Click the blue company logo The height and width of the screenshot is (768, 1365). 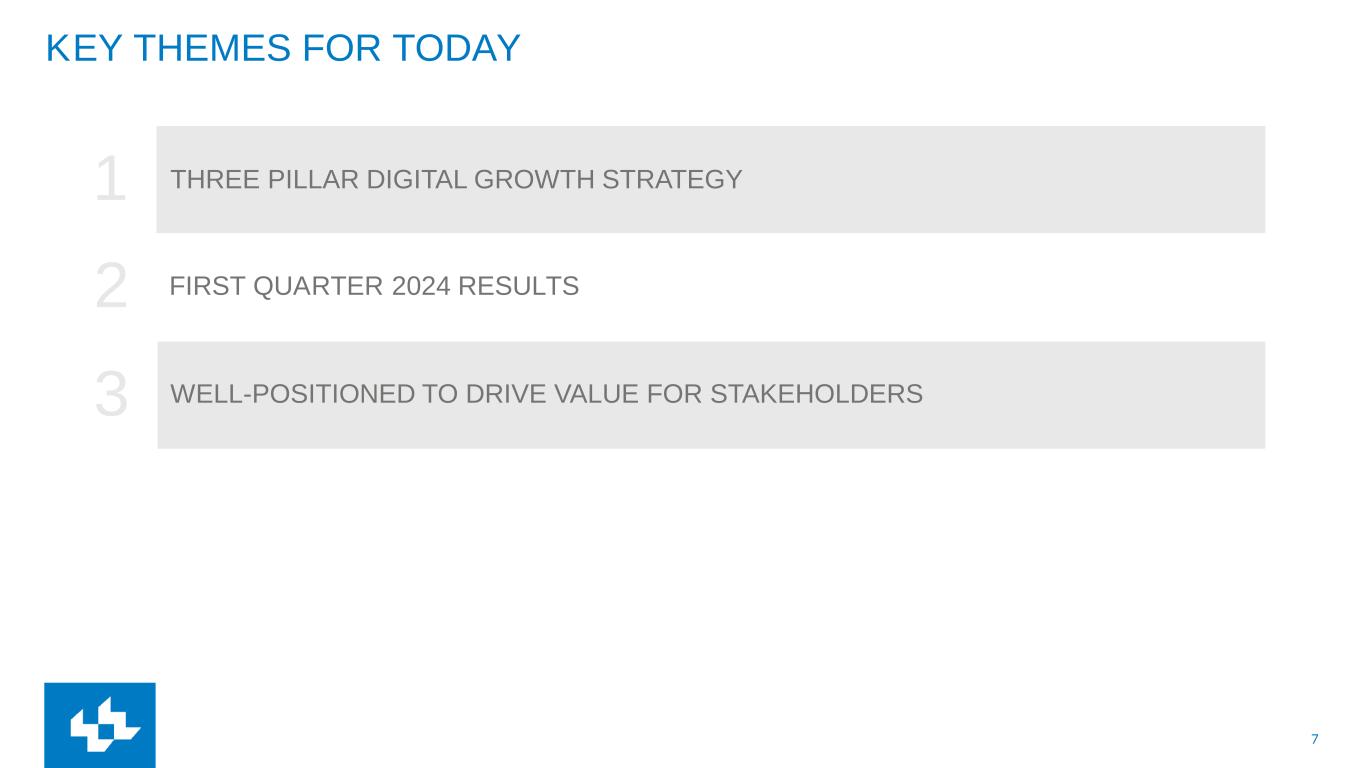[100, 725]
